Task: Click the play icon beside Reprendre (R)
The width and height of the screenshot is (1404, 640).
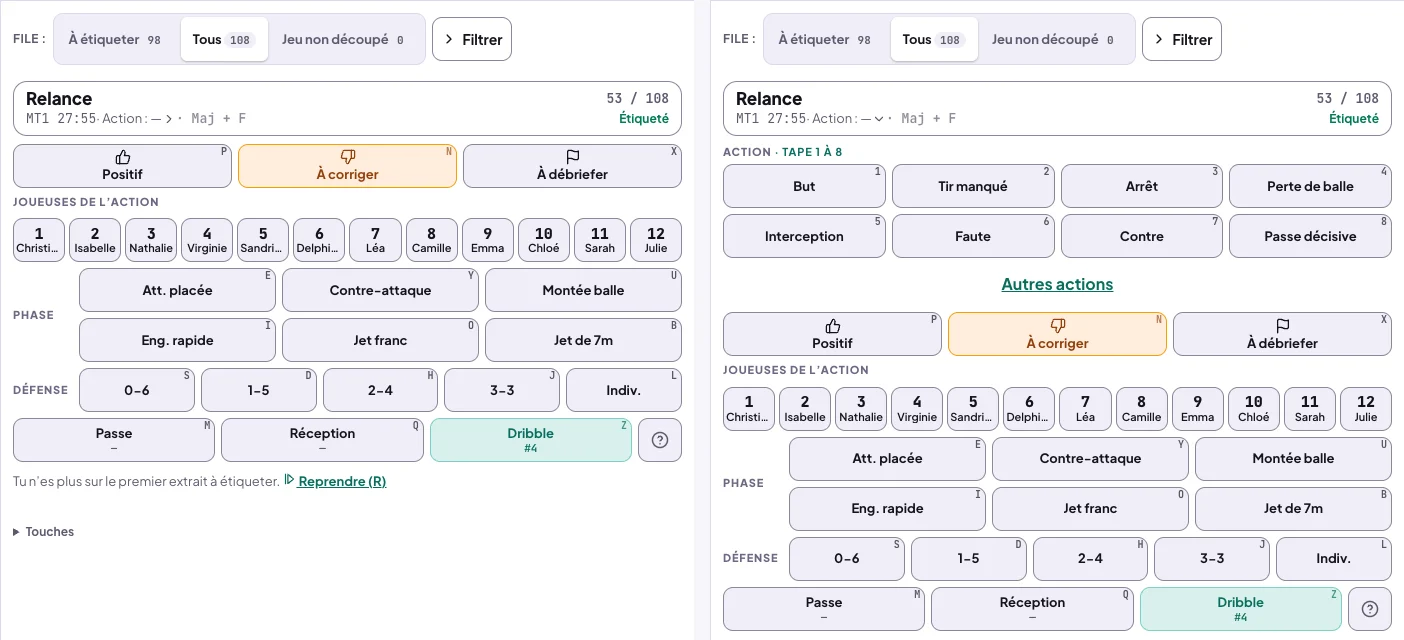Action: point(289,481)
